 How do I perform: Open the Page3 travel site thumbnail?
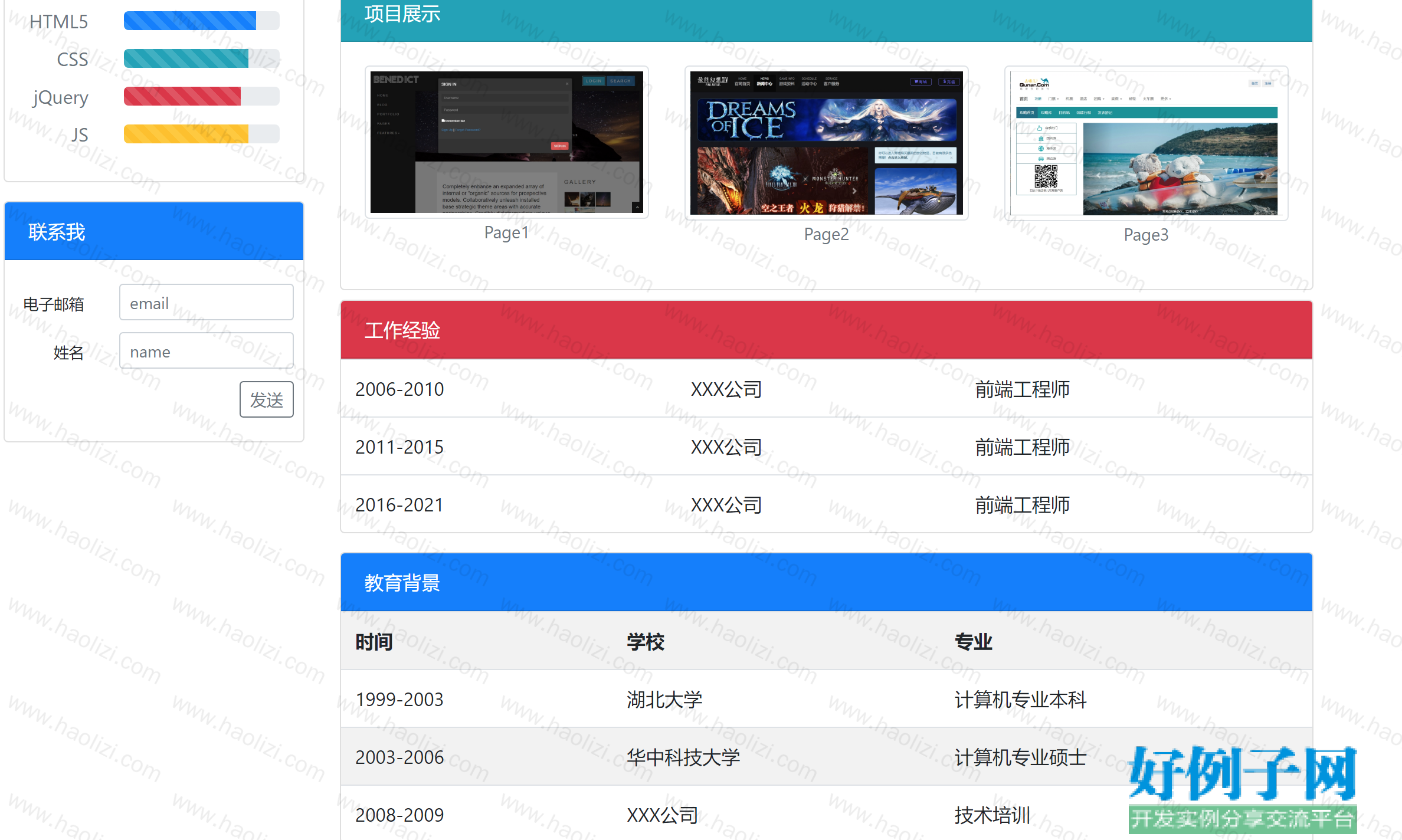tap(1147, 143)
